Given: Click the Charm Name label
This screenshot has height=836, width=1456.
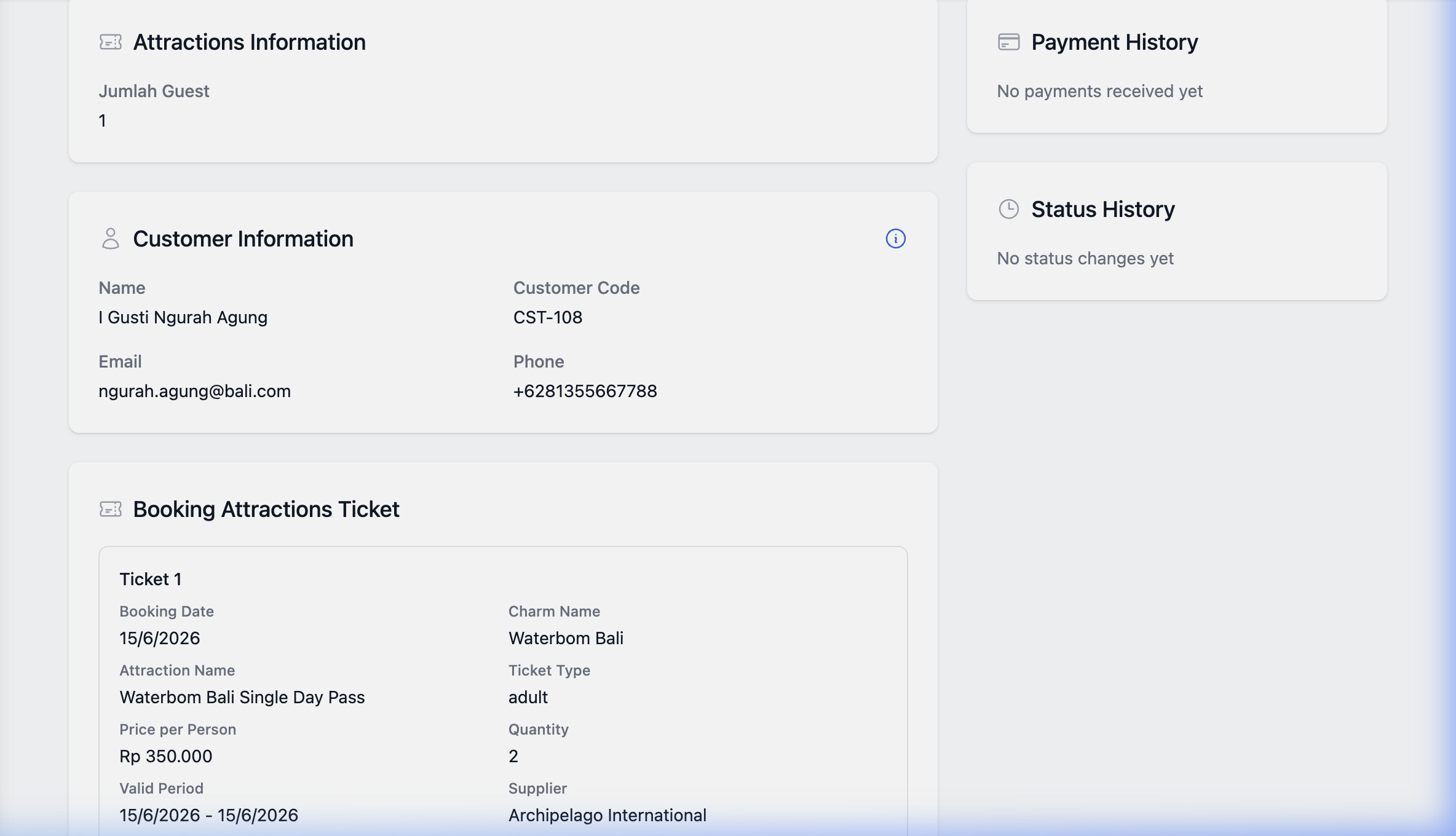Looking at the screenshot, I should tap(554, 611).
